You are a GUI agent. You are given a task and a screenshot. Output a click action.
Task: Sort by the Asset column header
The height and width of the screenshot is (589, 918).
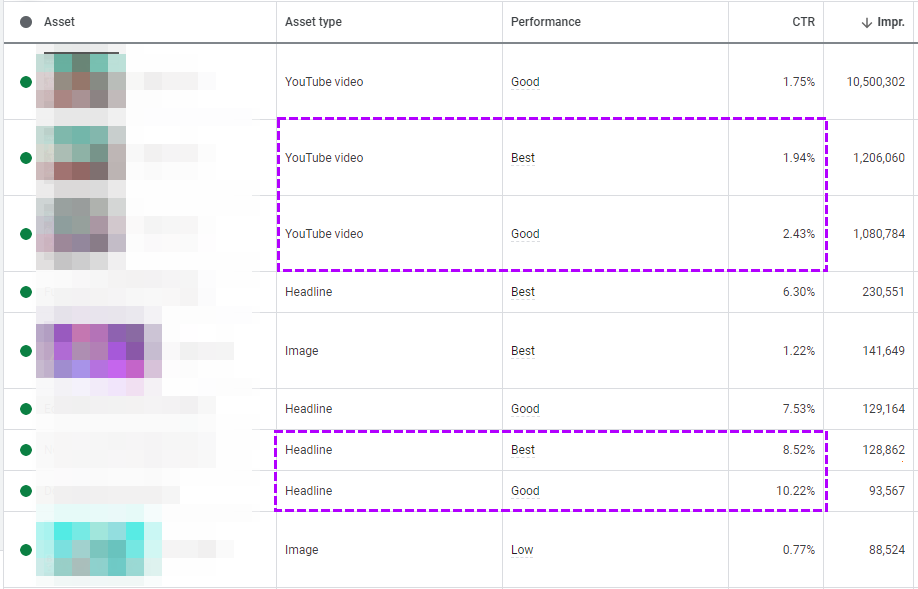[x=59, y=22]
